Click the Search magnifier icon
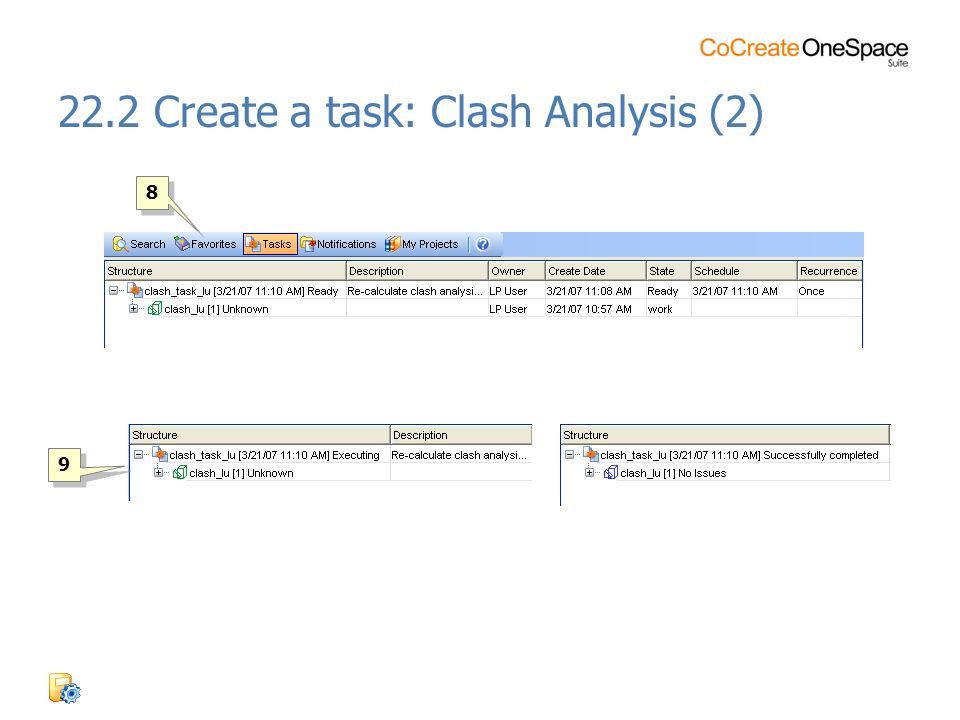This screenshot has height=720, width=960. (120, 244)
